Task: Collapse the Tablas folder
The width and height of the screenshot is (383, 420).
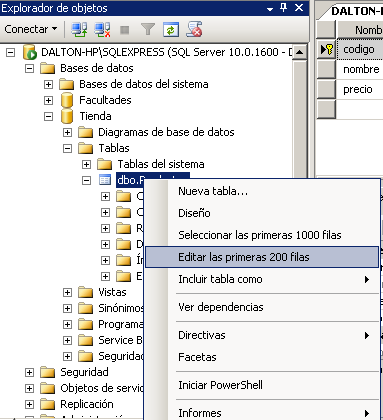Action: [67, 148]
